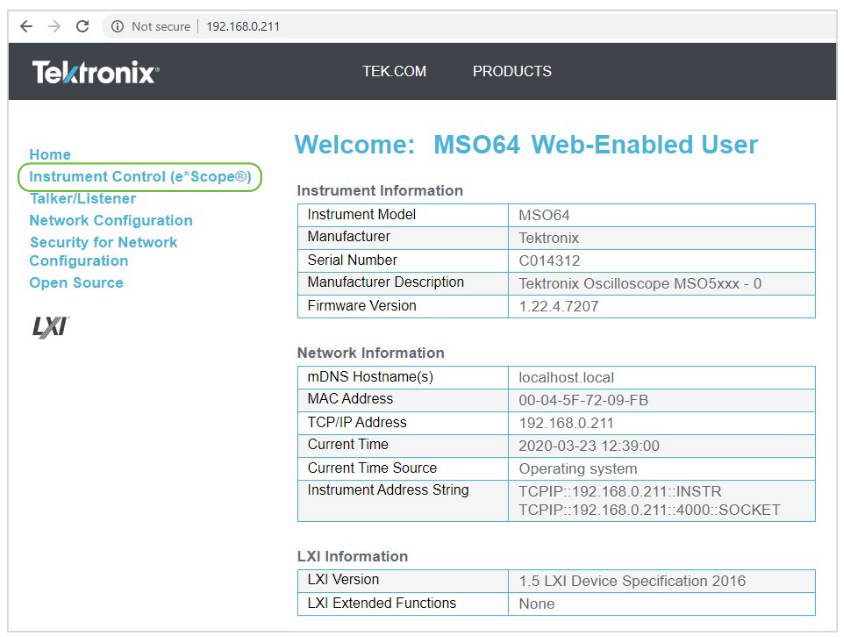The height and width of the screenshot is (637, 844).
Task: Click the Tektronix logo in header
Action: 95,72
